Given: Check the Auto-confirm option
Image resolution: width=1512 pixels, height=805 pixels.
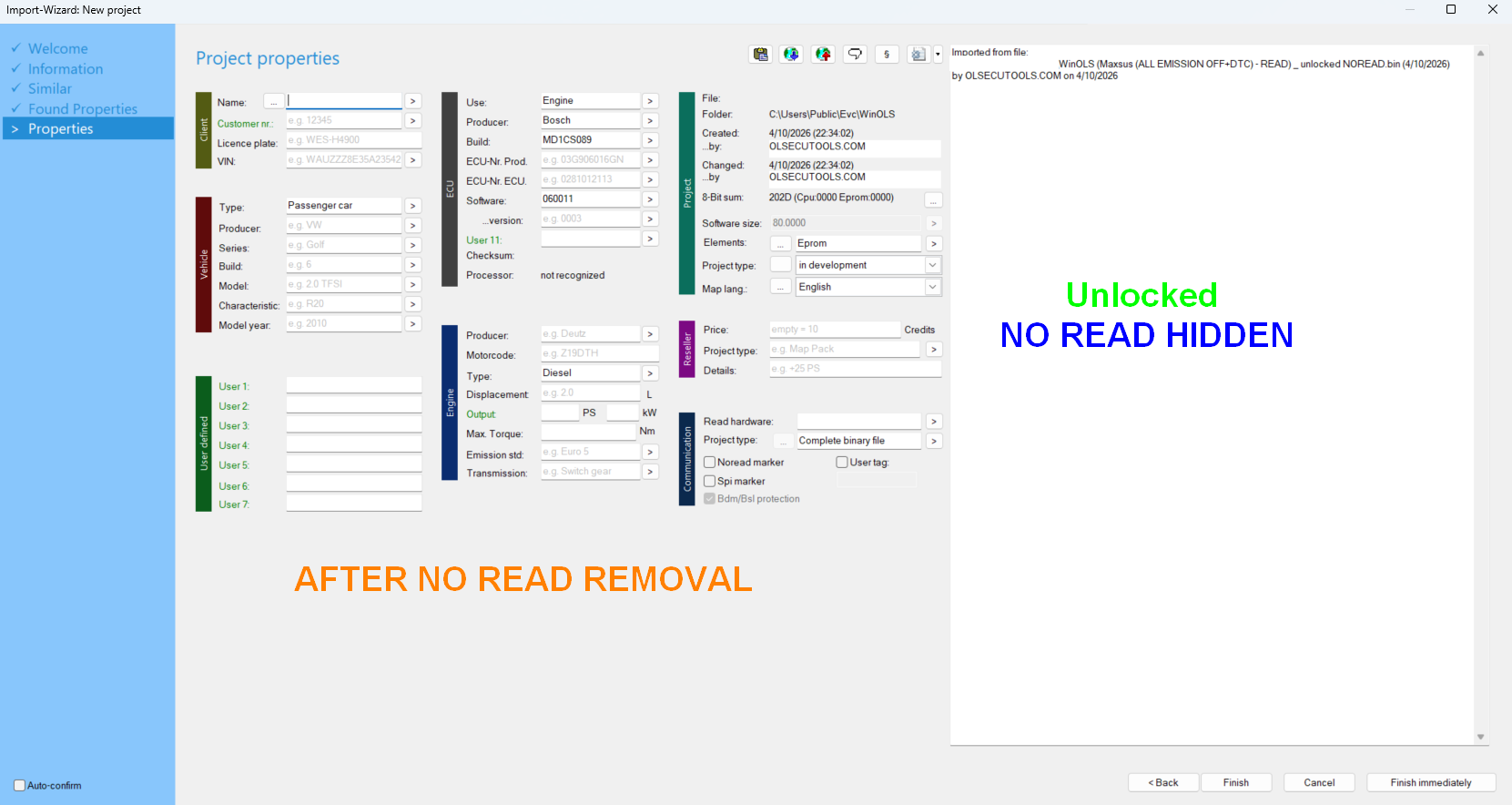Looking at the screenshot, I should click(19, 786).
